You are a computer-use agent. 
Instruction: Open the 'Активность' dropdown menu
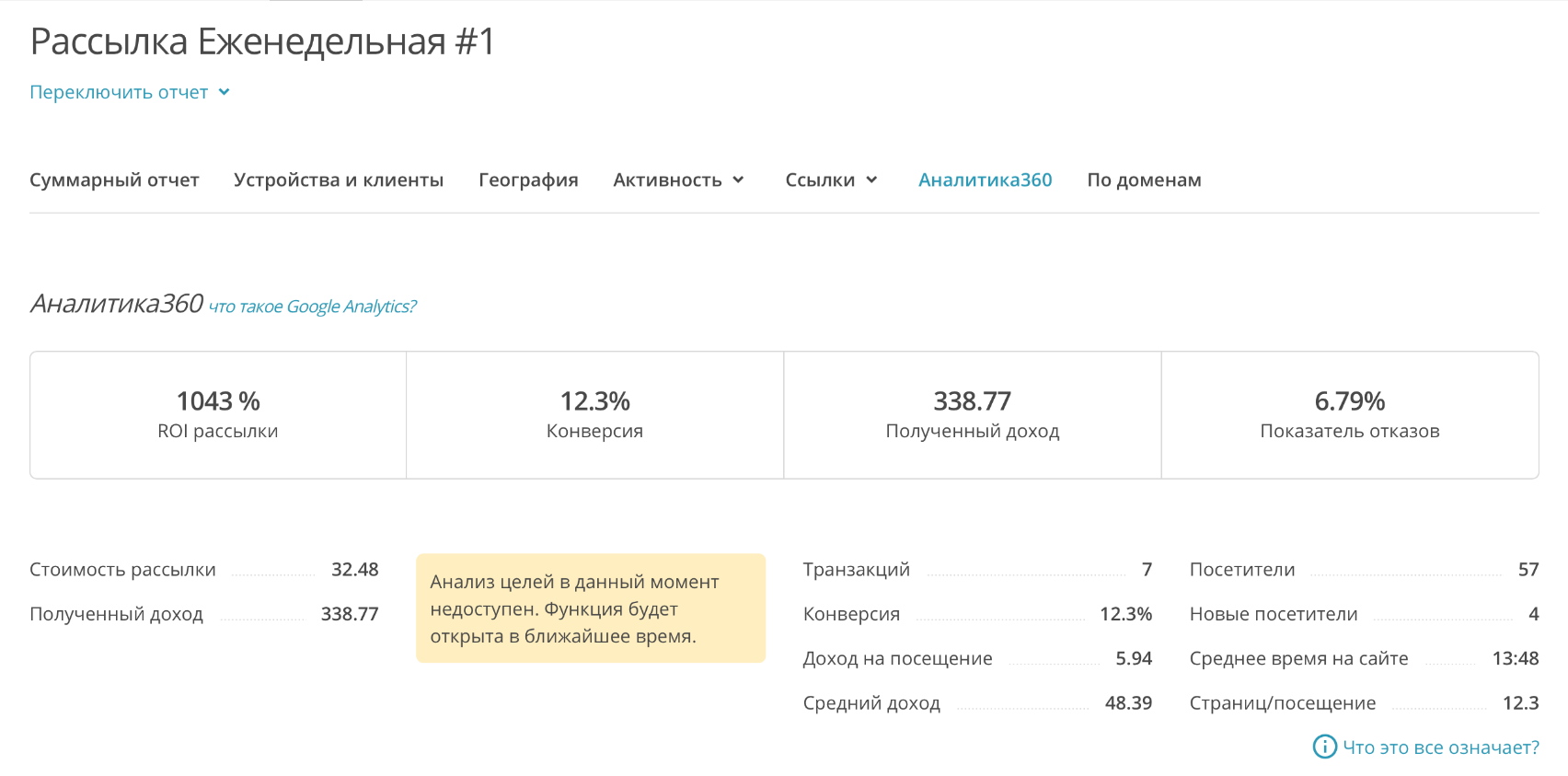click(x=678, y=180)
